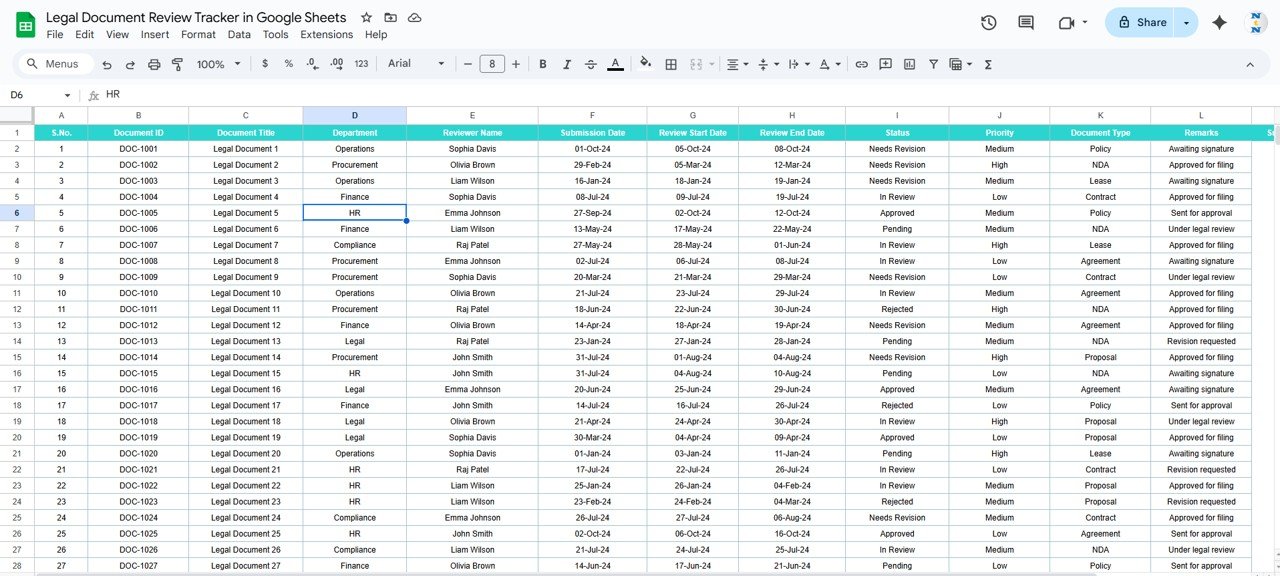Viewport: 1280px width, 576px height.
Task: Open version history clock icon
Action: coord(988,22)
